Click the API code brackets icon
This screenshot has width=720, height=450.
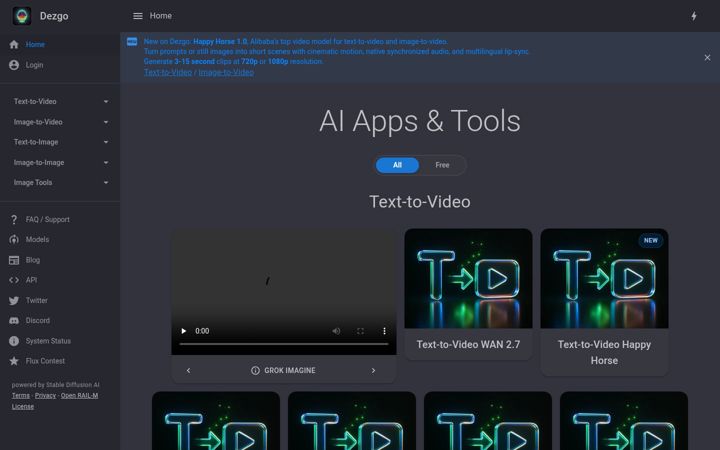[x=14, y=280]
